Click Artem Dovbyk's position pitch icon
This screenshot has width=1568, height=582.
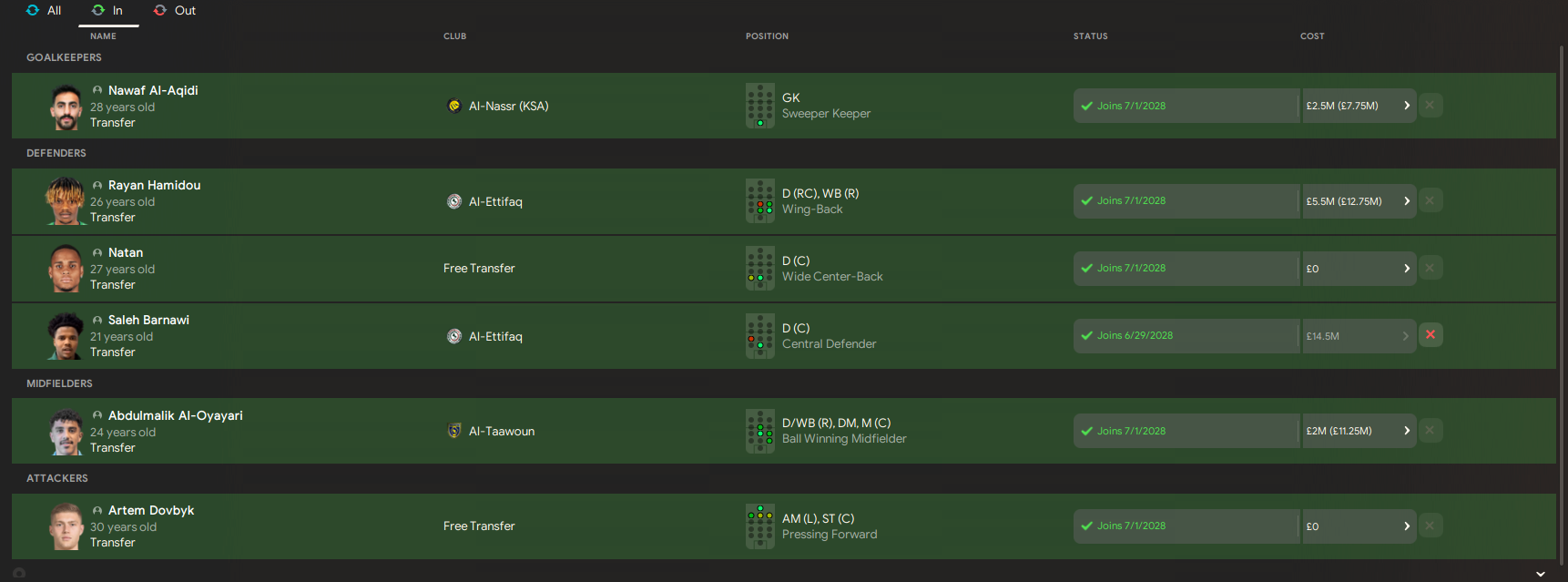point(759,526)
